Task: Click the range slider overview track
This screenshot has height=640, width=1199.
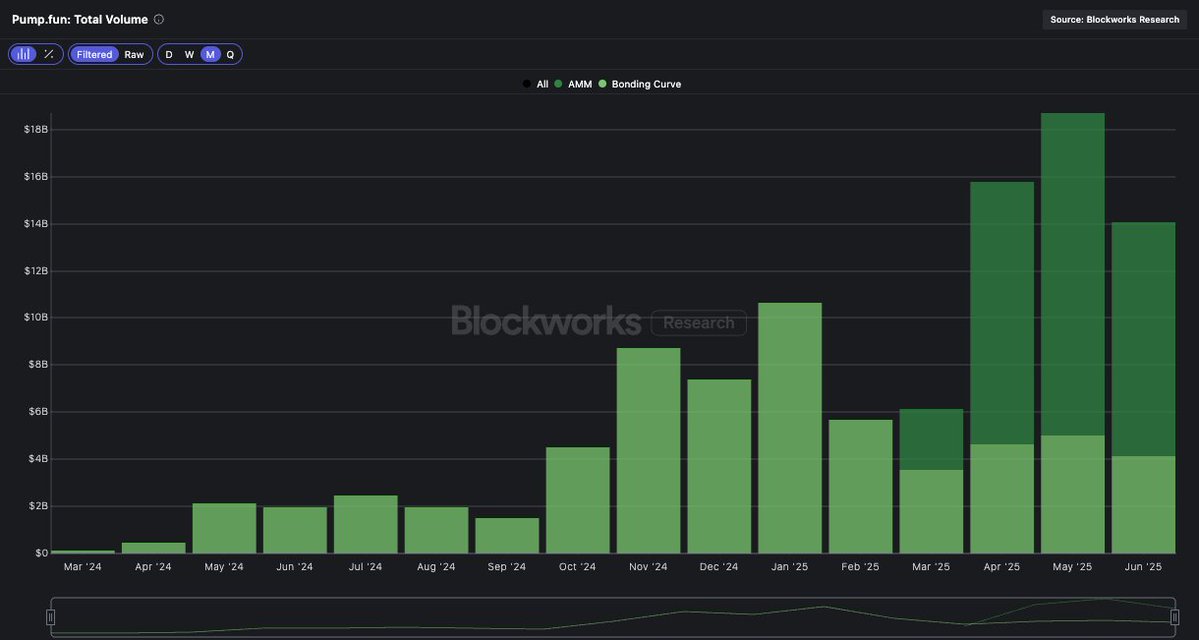Action: pos(612,617)
